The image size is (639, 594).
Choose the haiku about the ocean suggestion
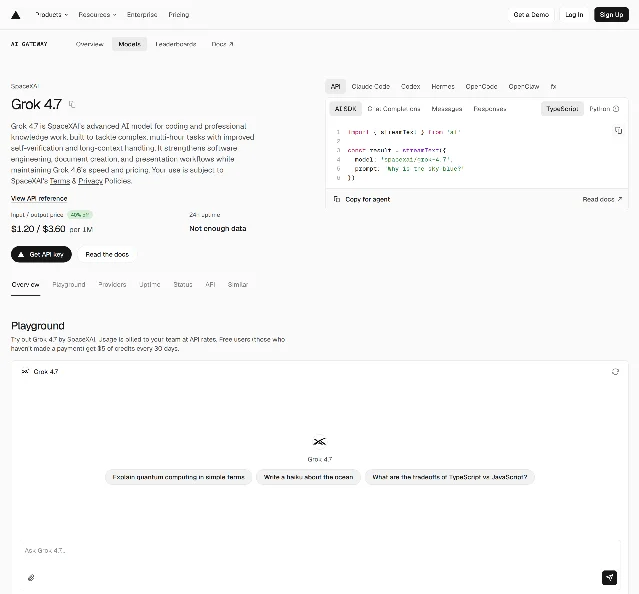click(308, 477)
